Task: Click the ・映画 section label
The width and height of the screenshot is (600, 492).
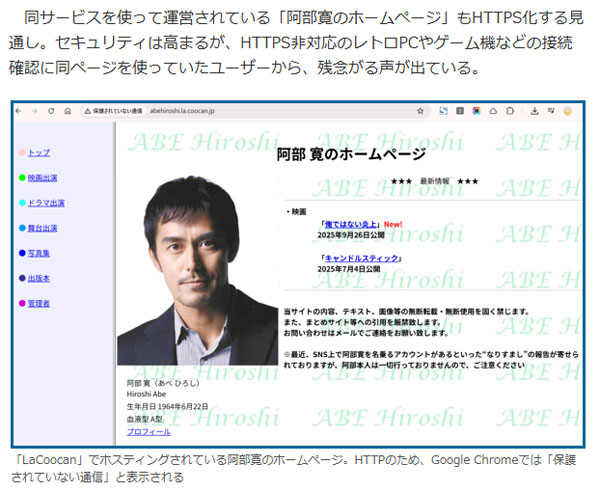Action: pos(296,212)
